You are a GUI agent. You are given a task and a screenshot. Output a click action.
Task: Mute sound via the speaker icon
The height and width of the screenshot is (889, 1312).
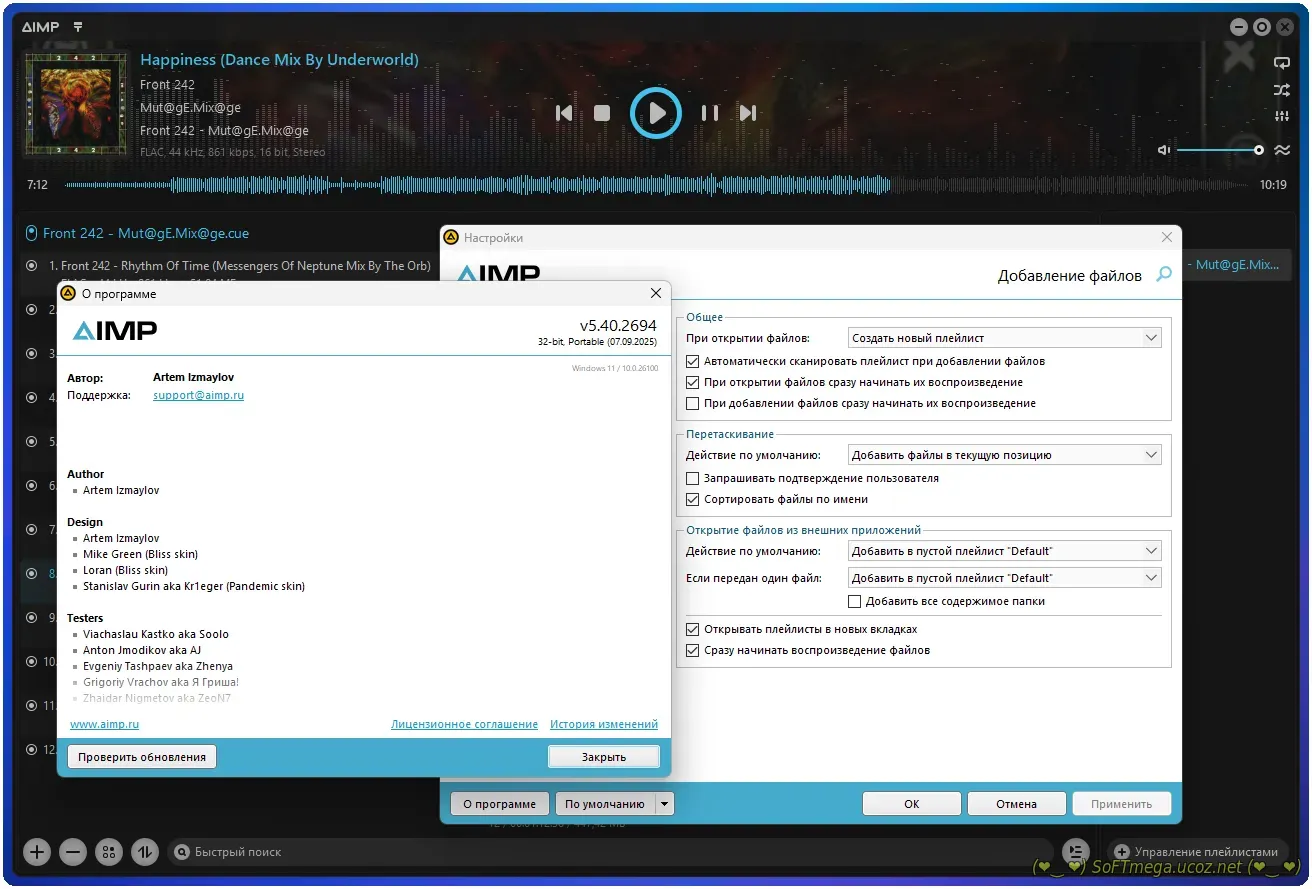[1164, 150]
